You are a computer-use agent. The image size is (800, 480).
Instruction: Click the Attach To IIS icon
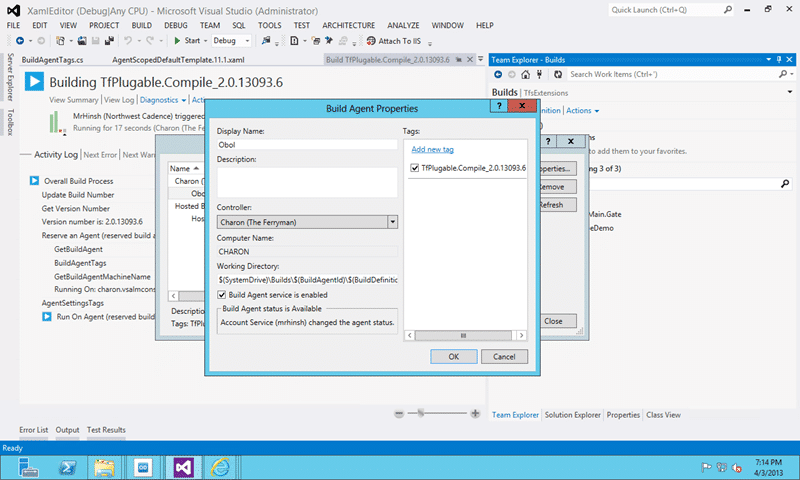[371, 41]
